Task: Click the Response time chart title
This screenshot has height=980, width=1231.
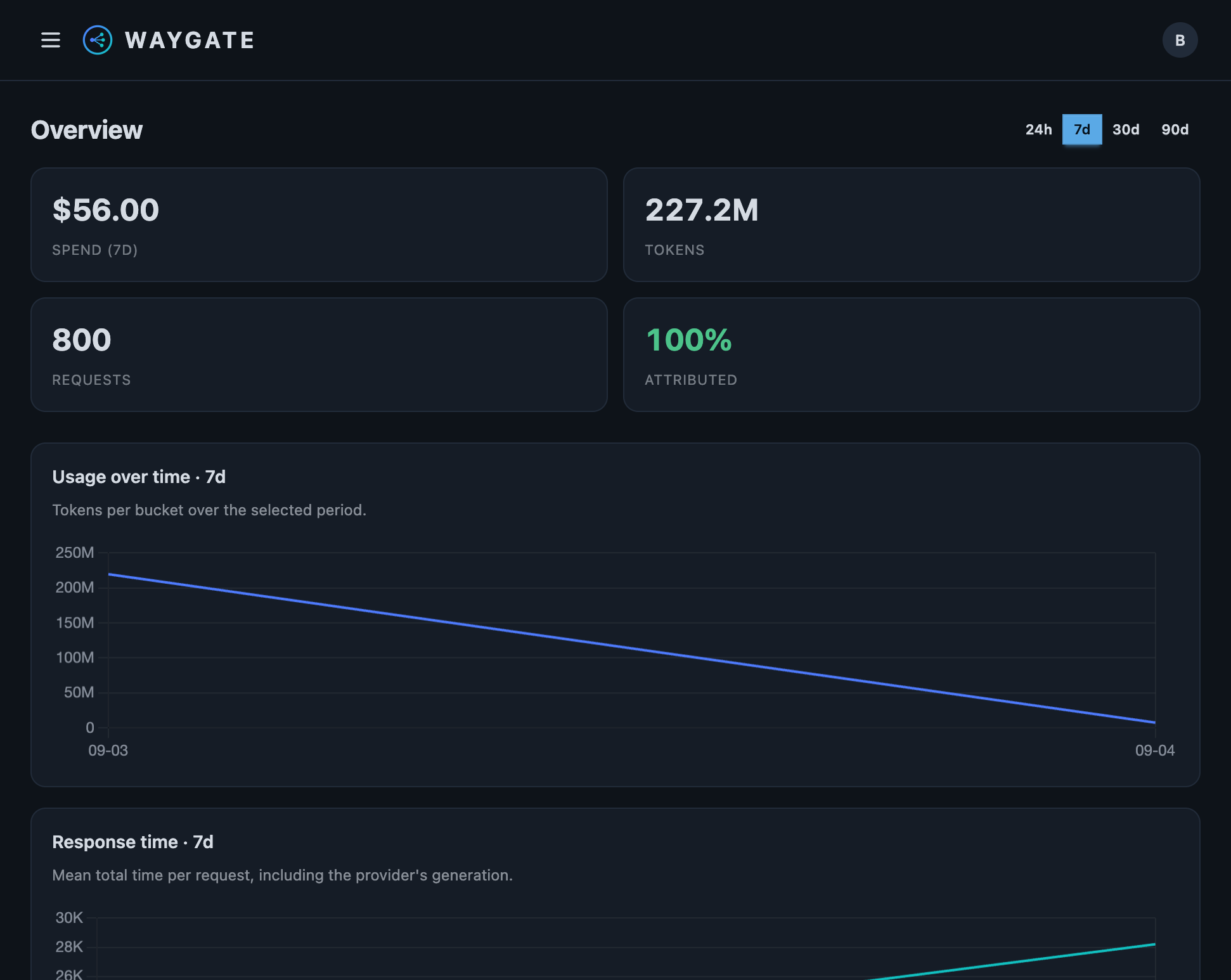Action: 132,842
